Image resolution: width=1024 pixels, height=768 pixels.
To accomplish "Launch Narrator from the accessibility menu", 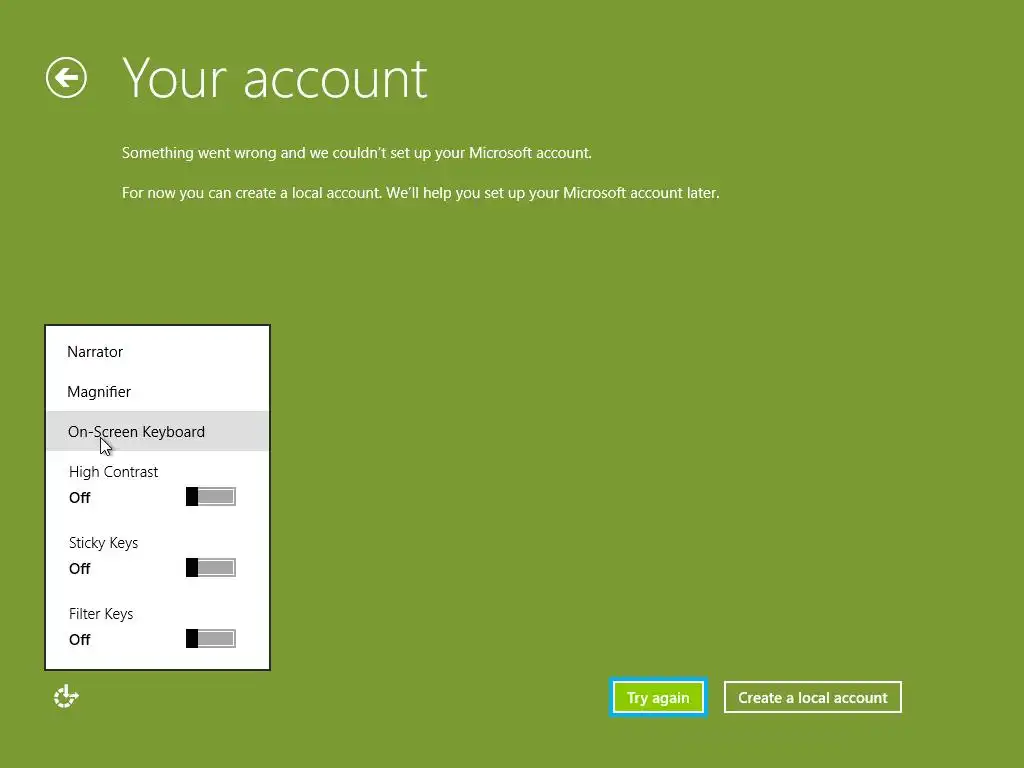I will coord(157,351).
